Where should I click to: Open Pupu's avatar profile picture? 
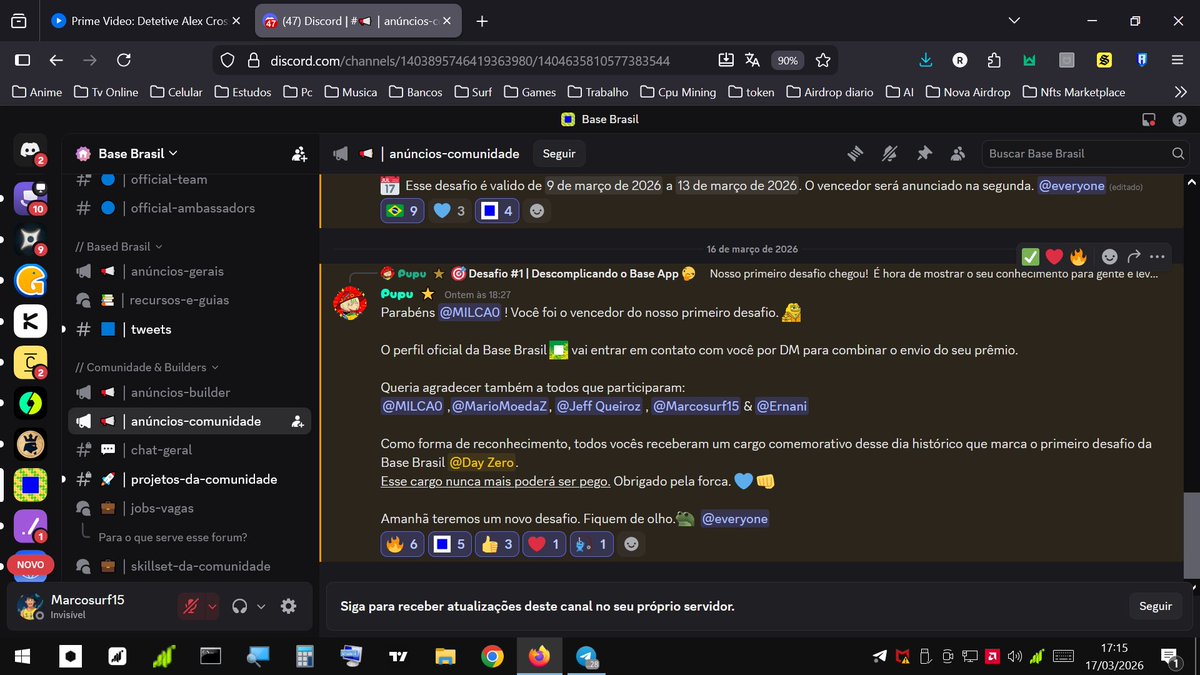349,303
